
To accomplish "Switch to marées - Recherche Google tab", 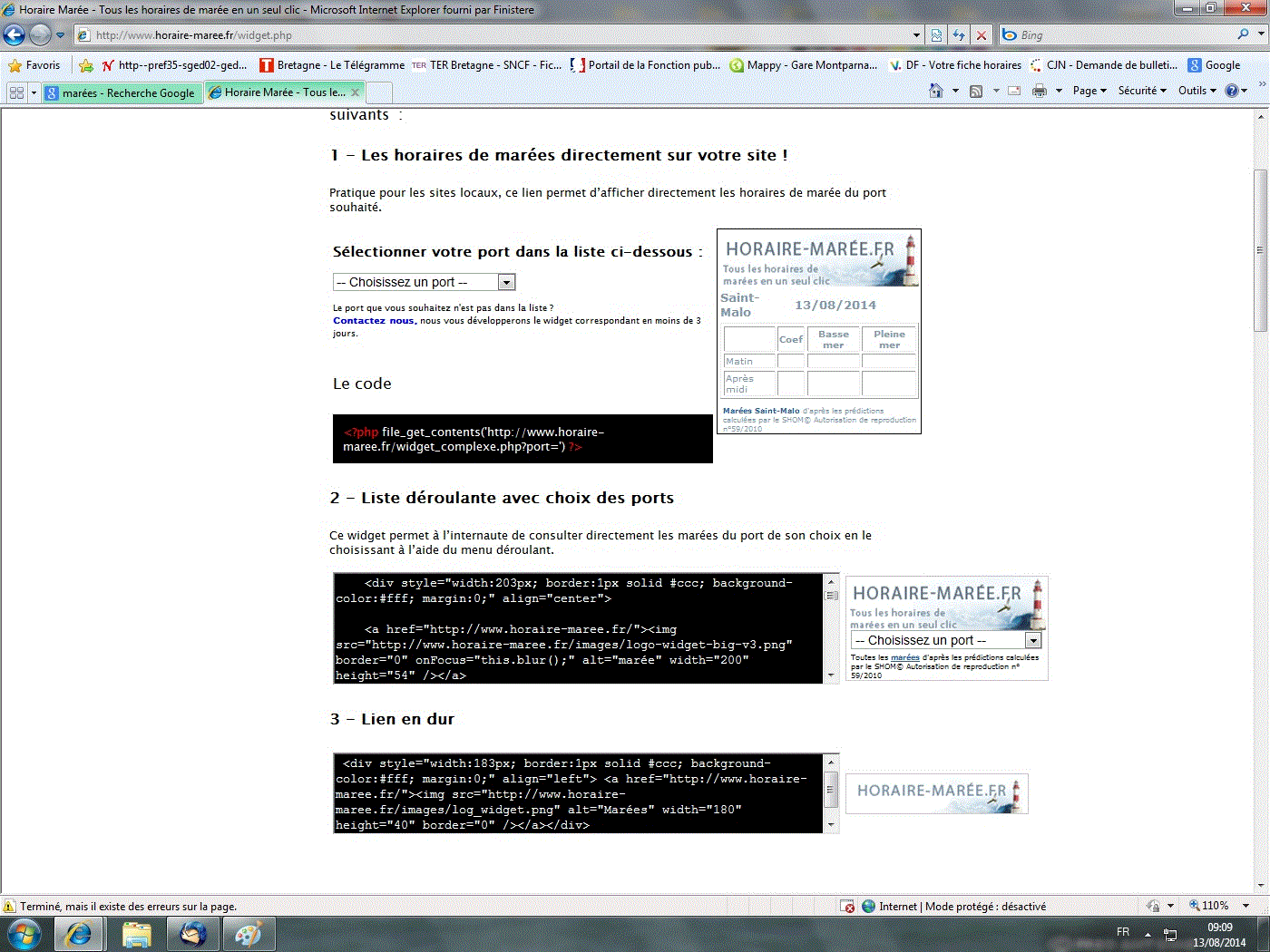I will [x=122, y=92].
